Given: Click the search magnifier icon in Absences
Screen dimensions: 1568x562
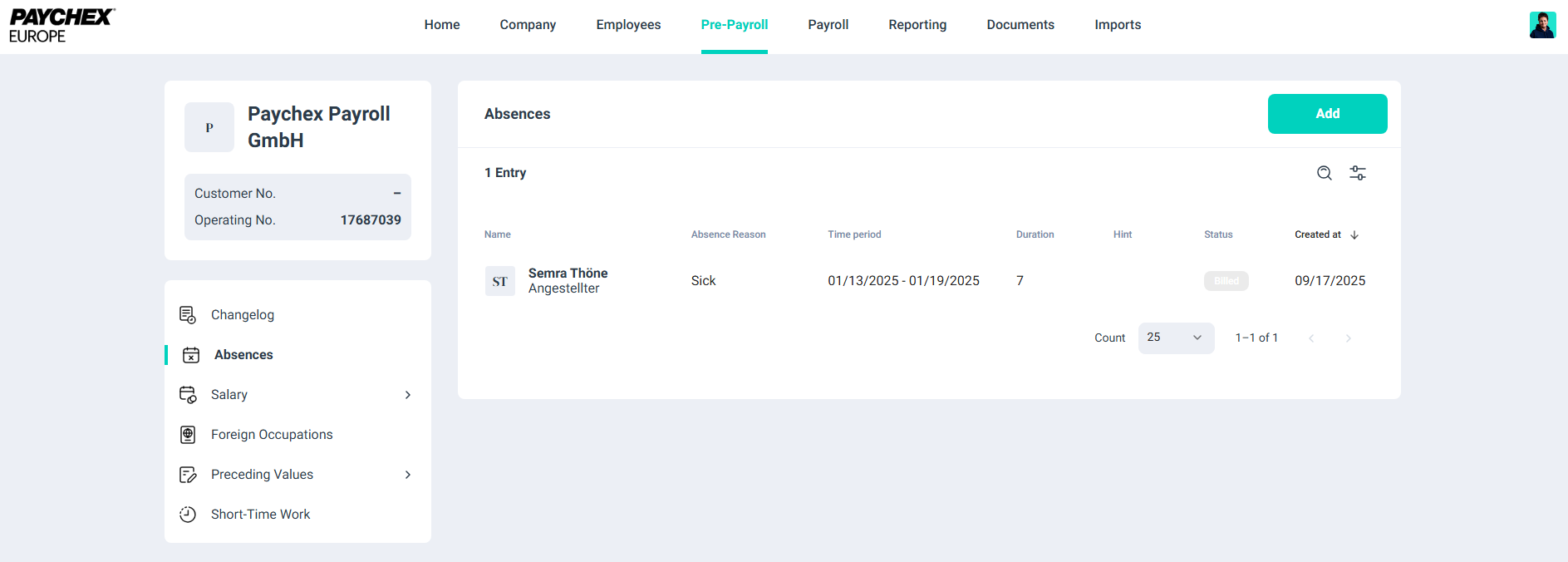Looking at the screenshot, I should pyautogui.click(x=1325, y=173).
